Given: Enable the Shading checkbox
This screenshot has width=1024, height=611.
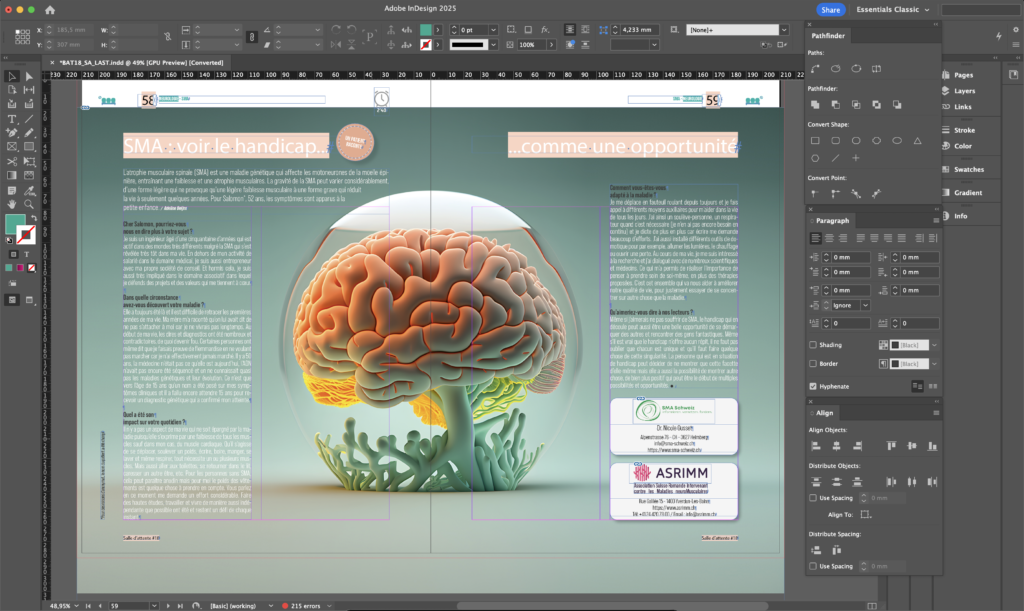Looking at the screenshot, I should pyautogui.click(x=813, y=345).
